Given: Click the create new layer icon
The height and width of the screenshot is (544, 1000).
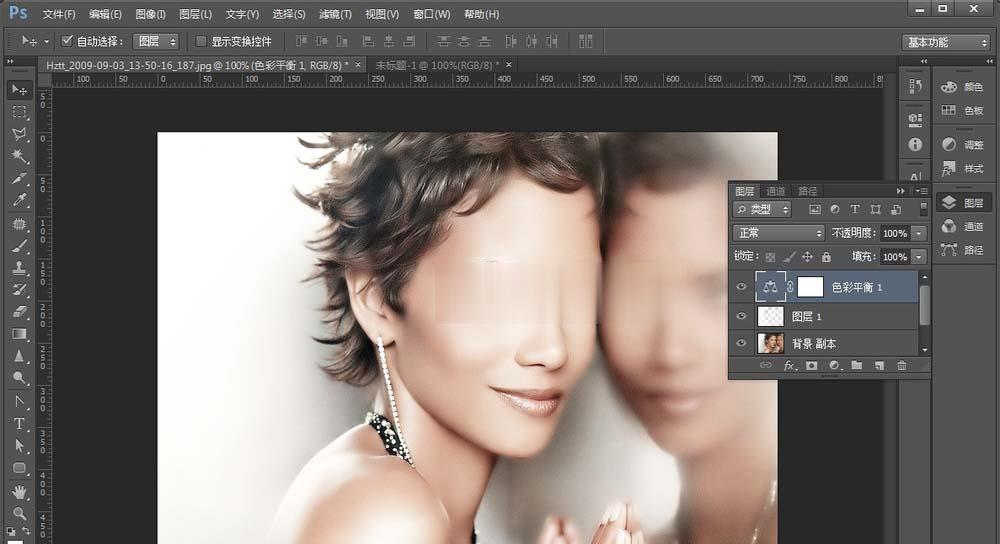Looking at the screenshot, I should click(879, 365).
